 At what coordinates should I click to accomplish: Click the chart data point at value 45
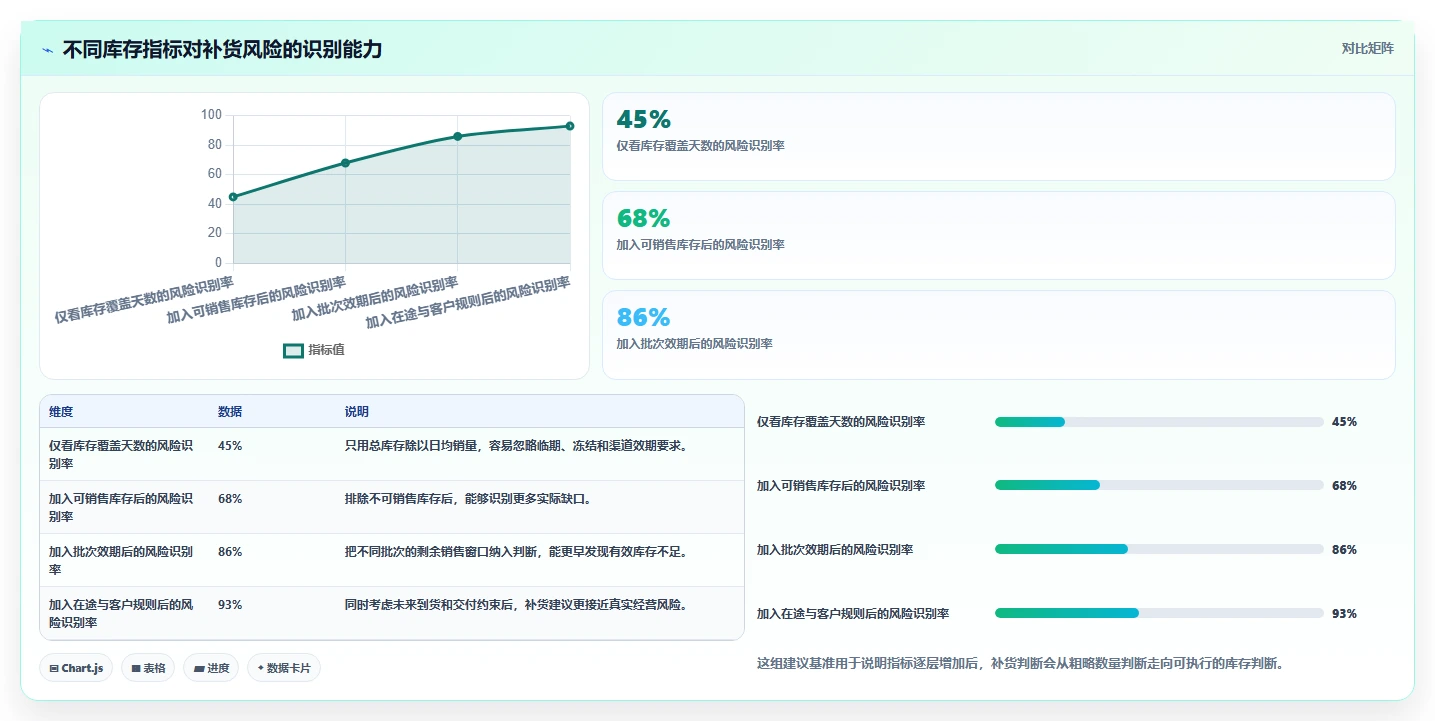click(233, 197)
